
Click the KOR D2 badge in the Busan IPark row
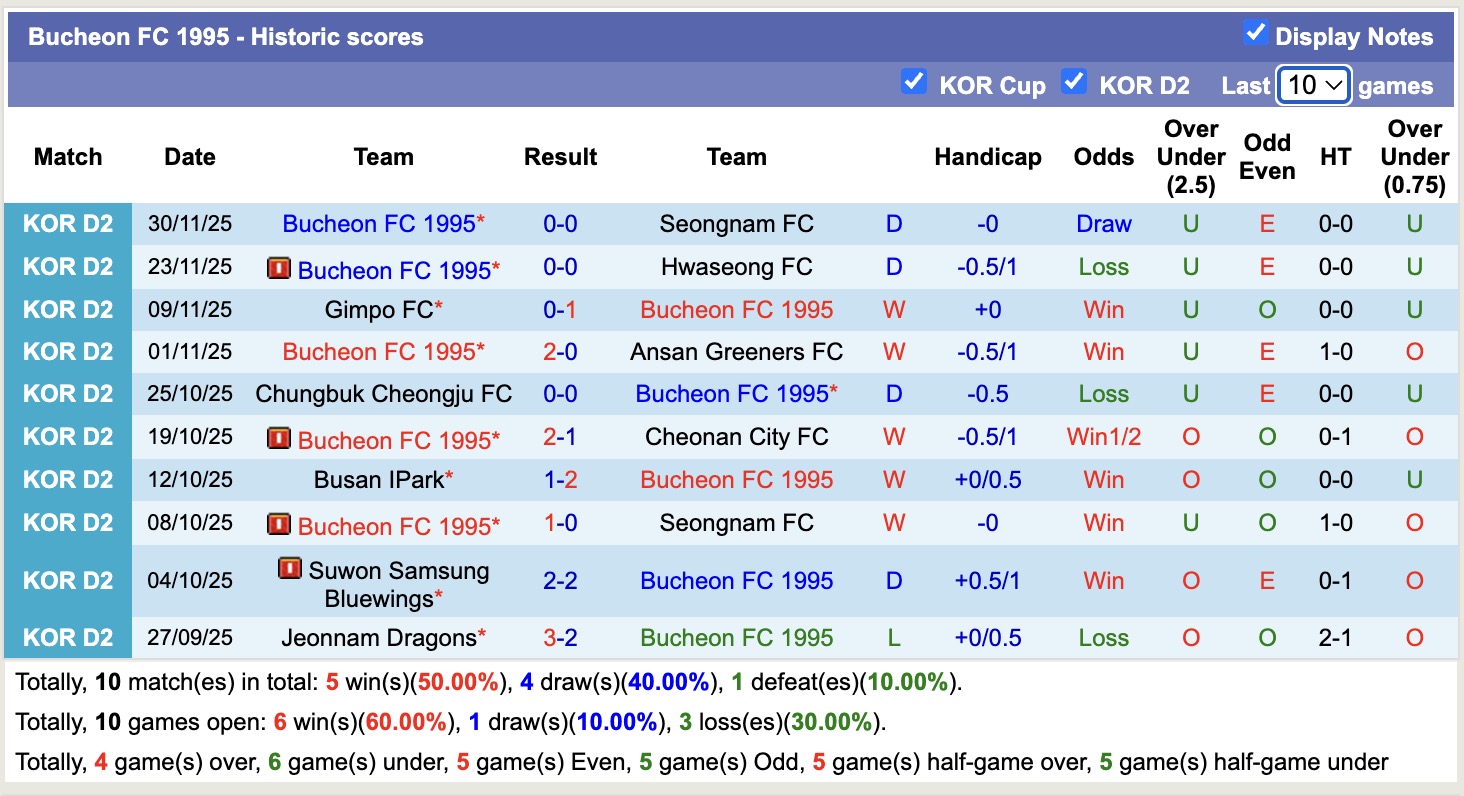point(69,479)
